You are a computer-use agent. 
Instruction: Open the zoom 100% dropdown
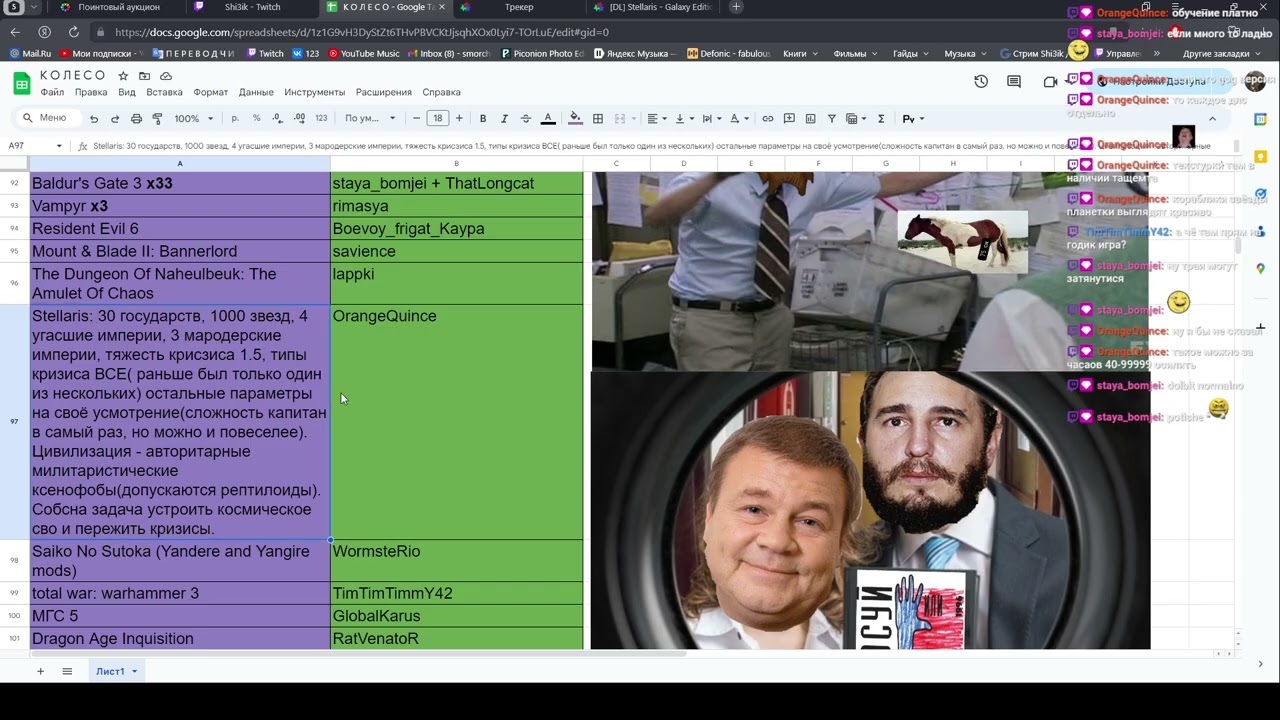coord(192,118)
